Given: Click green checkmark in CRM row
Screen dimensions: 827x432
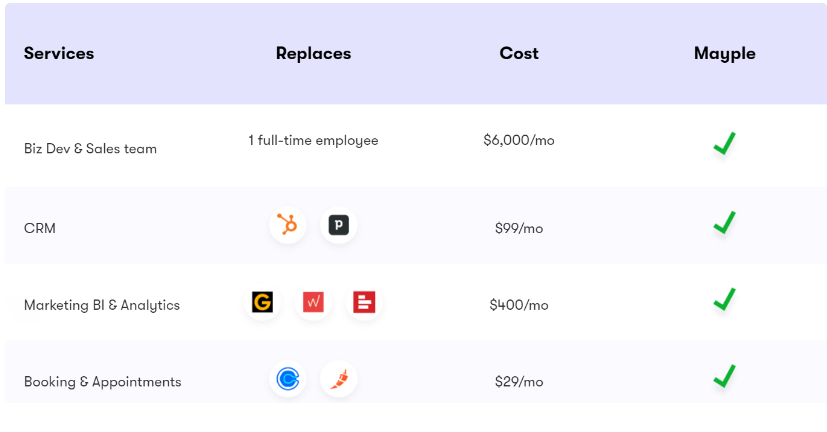Looking at the screenshot, I should click(725, 223).
